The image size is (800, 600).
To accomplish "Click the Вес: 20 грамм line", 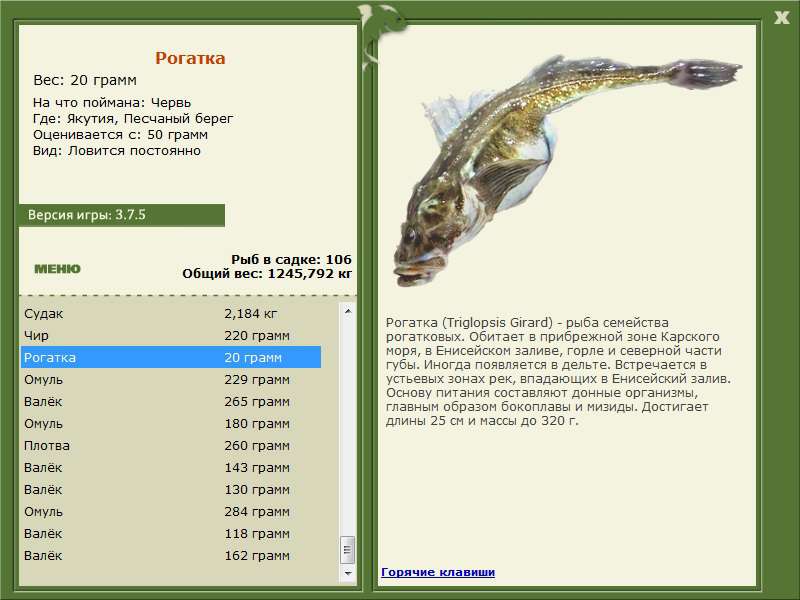I will 85,80.
